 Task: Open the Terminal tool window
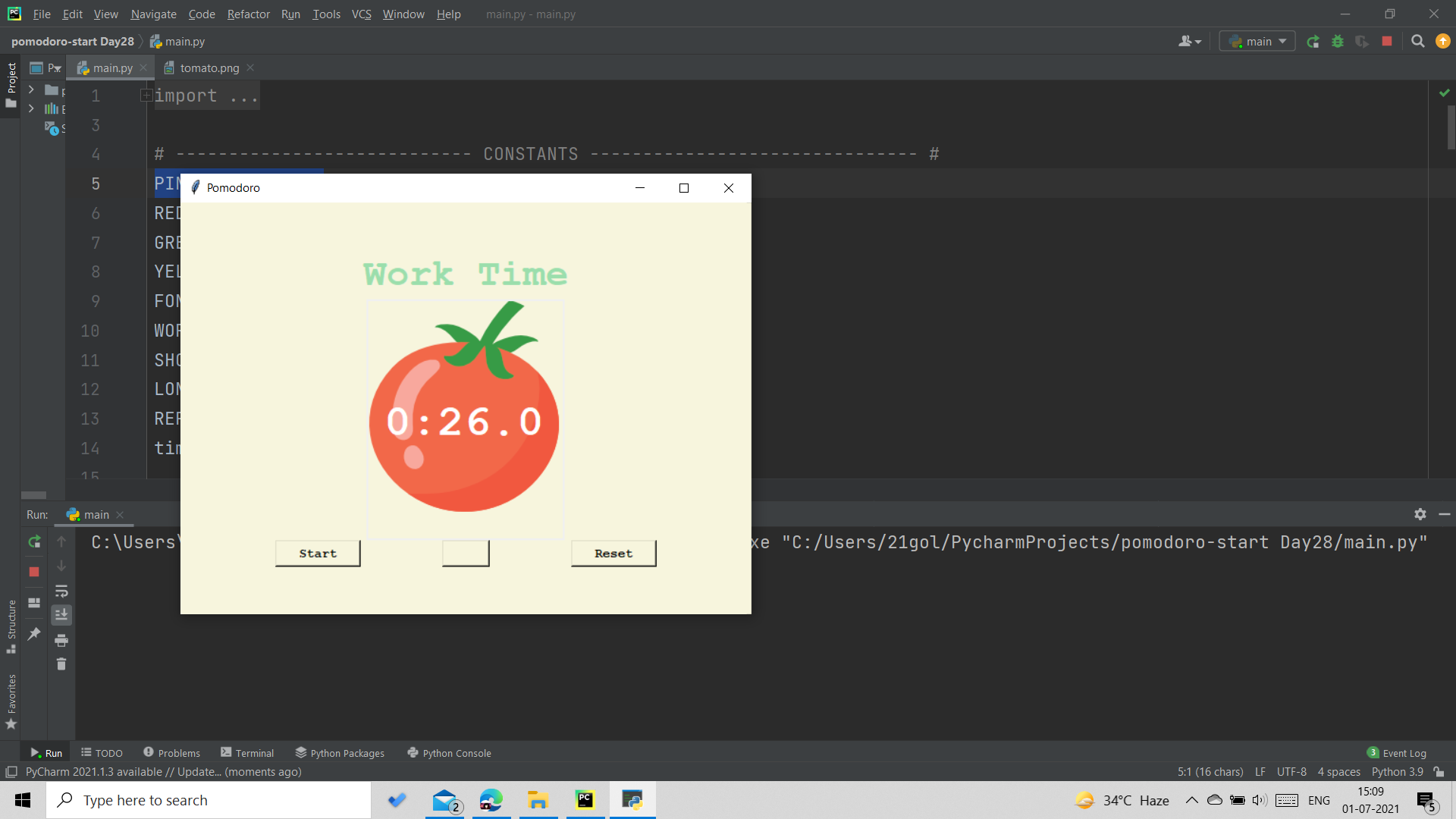click(x=246, y=752)
